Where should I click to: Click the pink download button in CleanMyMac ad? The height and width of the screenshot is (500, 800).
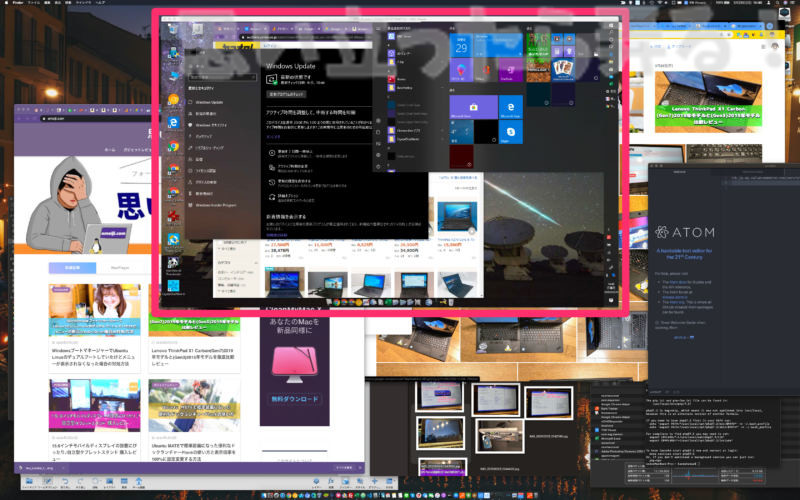pos(294,399)
